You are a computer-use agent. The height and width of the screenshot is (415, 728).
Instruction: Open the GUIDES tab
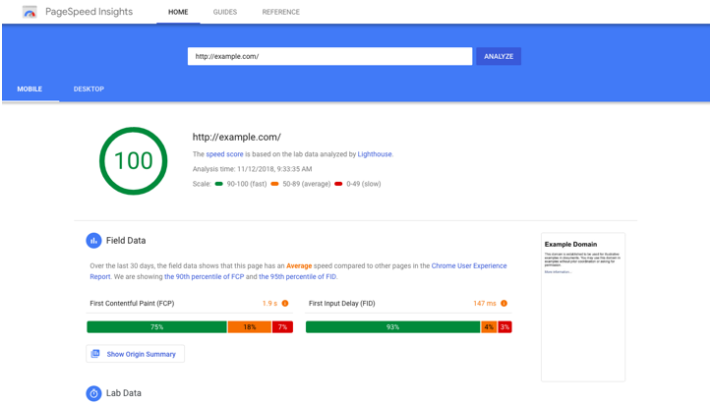(225, 12)
